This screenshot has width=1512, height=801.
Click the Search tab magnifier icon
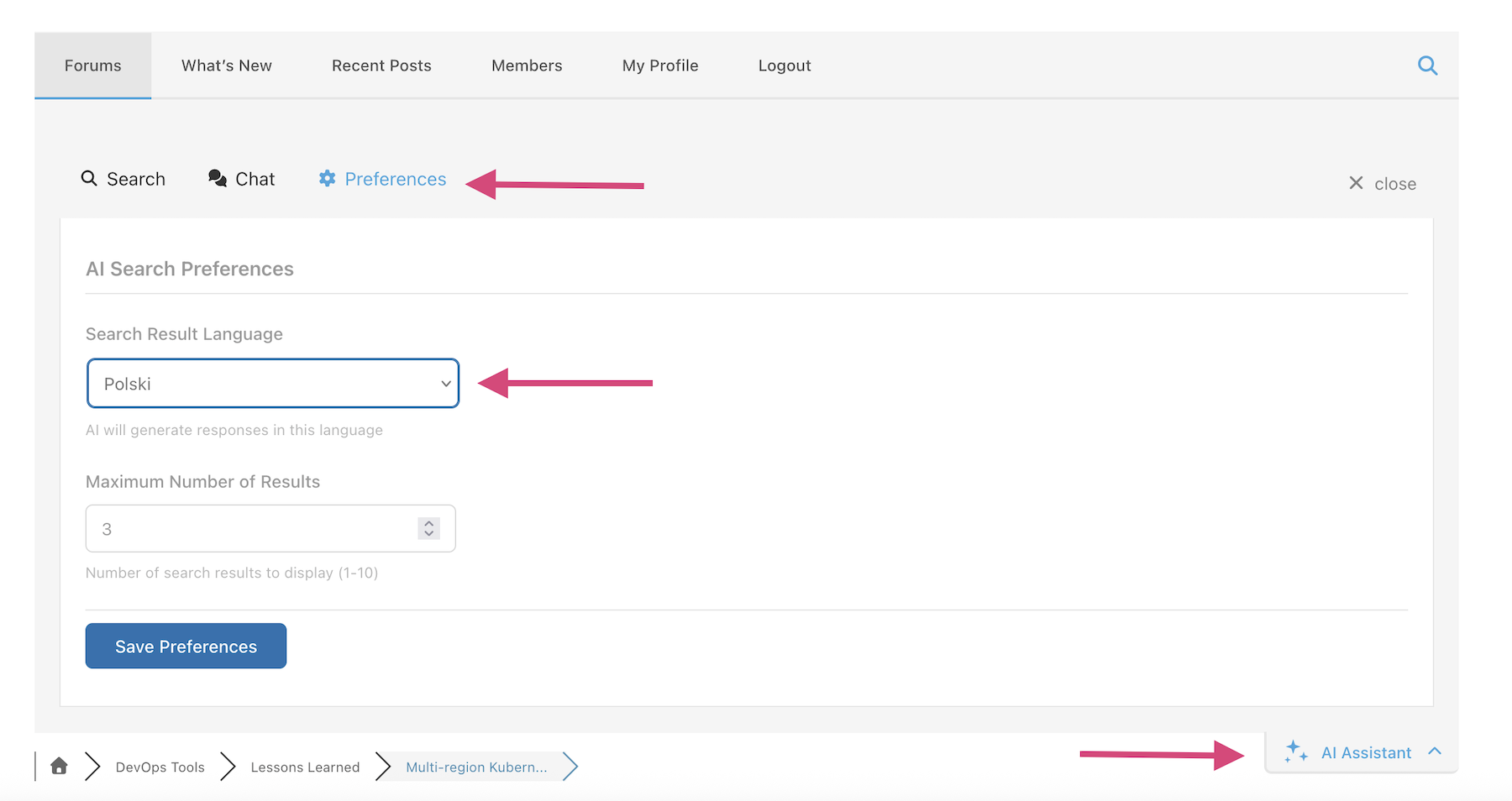(x=89, y=179)
